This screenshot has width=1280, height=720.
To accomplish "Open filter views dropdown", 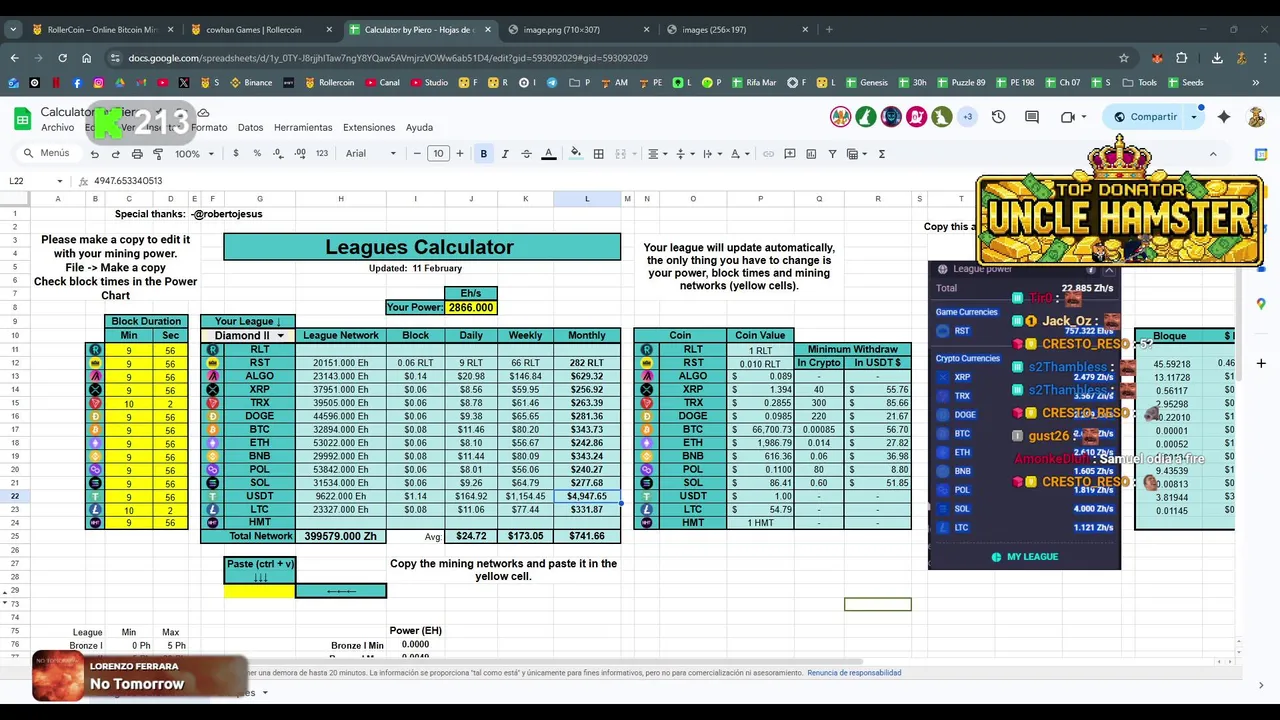I will click(857, 154).
